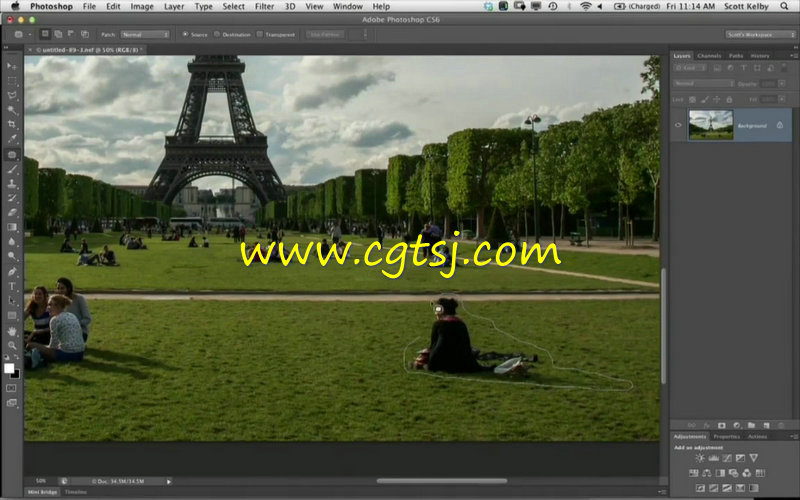Add a Vibrance adjustment
The width and height of the screenshot is (800, 500).
pos(754,458)
